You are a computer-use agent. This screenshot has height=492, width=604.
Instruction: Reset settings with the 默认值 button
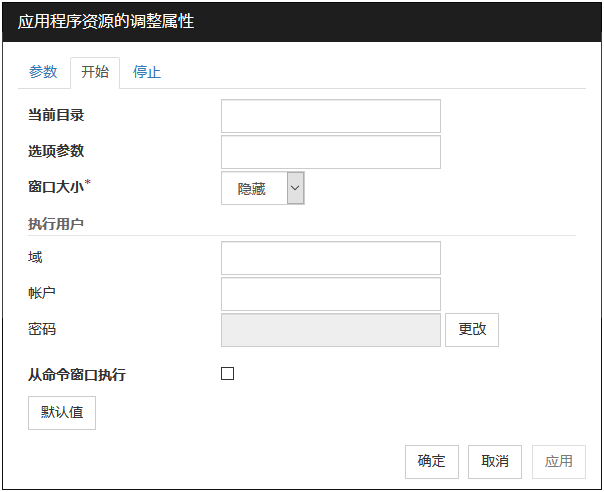62,412
